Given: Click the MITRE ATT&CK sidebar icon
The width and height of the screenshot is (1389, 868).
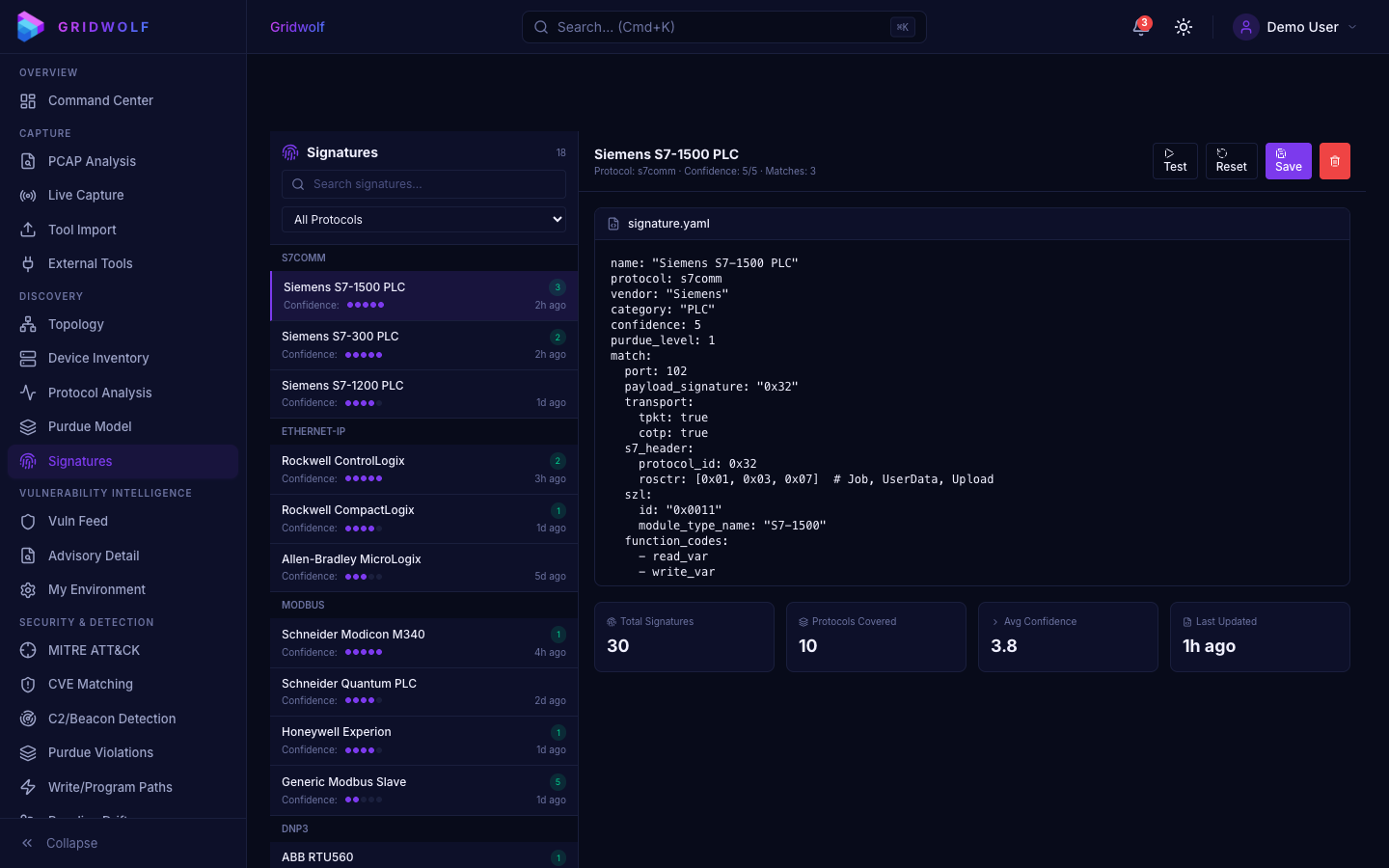Looking at the screenshot, I should 28,651.
